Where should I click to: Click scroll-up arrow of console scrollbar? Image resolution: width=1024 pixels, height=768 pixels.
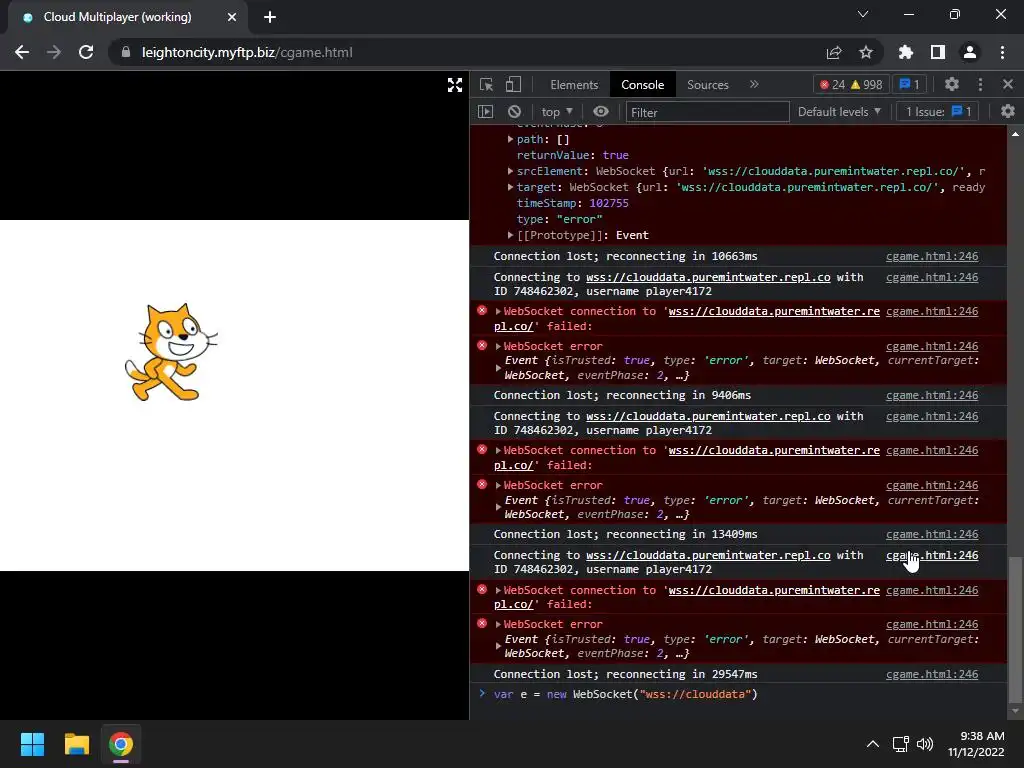pyautogui.click(x=1015, y=134)
